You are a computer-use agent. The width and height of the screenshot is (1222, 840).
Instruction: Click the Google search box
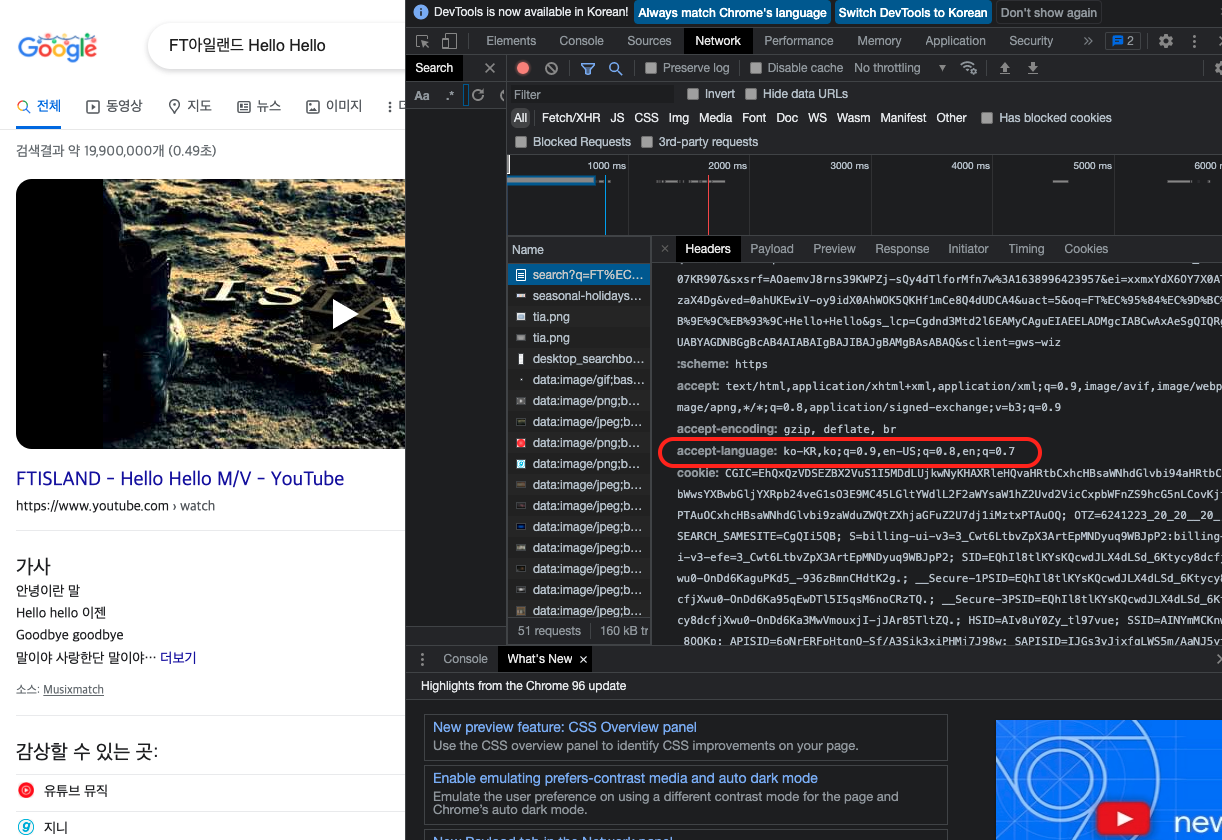coord(277,46)
